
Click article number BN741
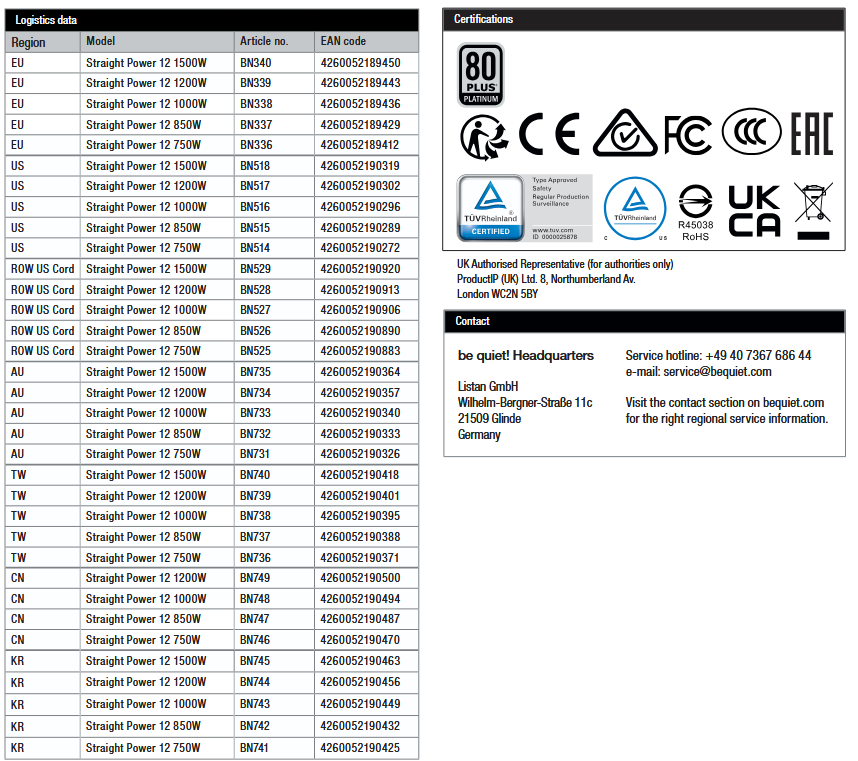[x=254, y=747]
